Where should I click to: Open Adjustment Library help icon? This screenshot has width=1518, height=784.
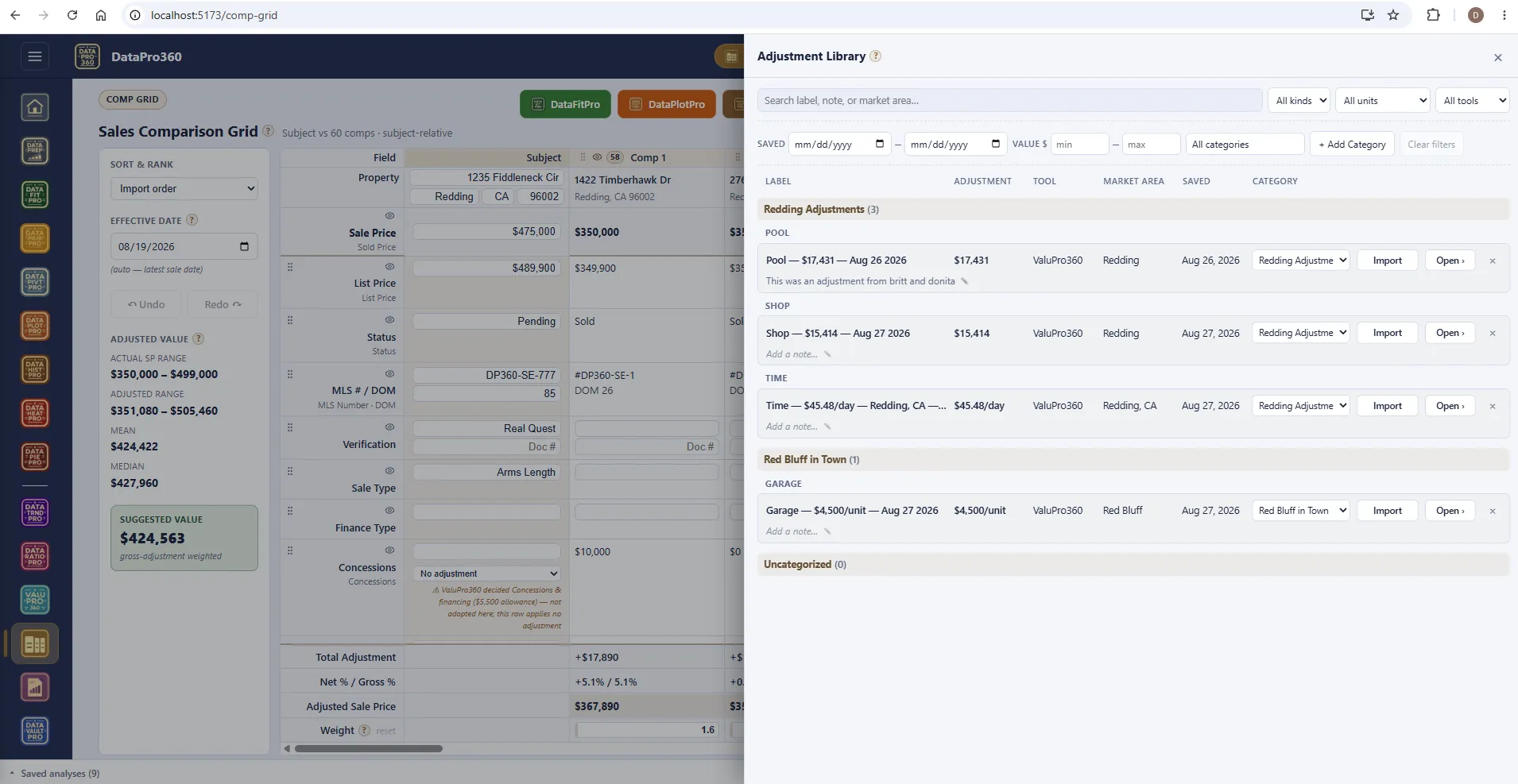coord(875,56)
